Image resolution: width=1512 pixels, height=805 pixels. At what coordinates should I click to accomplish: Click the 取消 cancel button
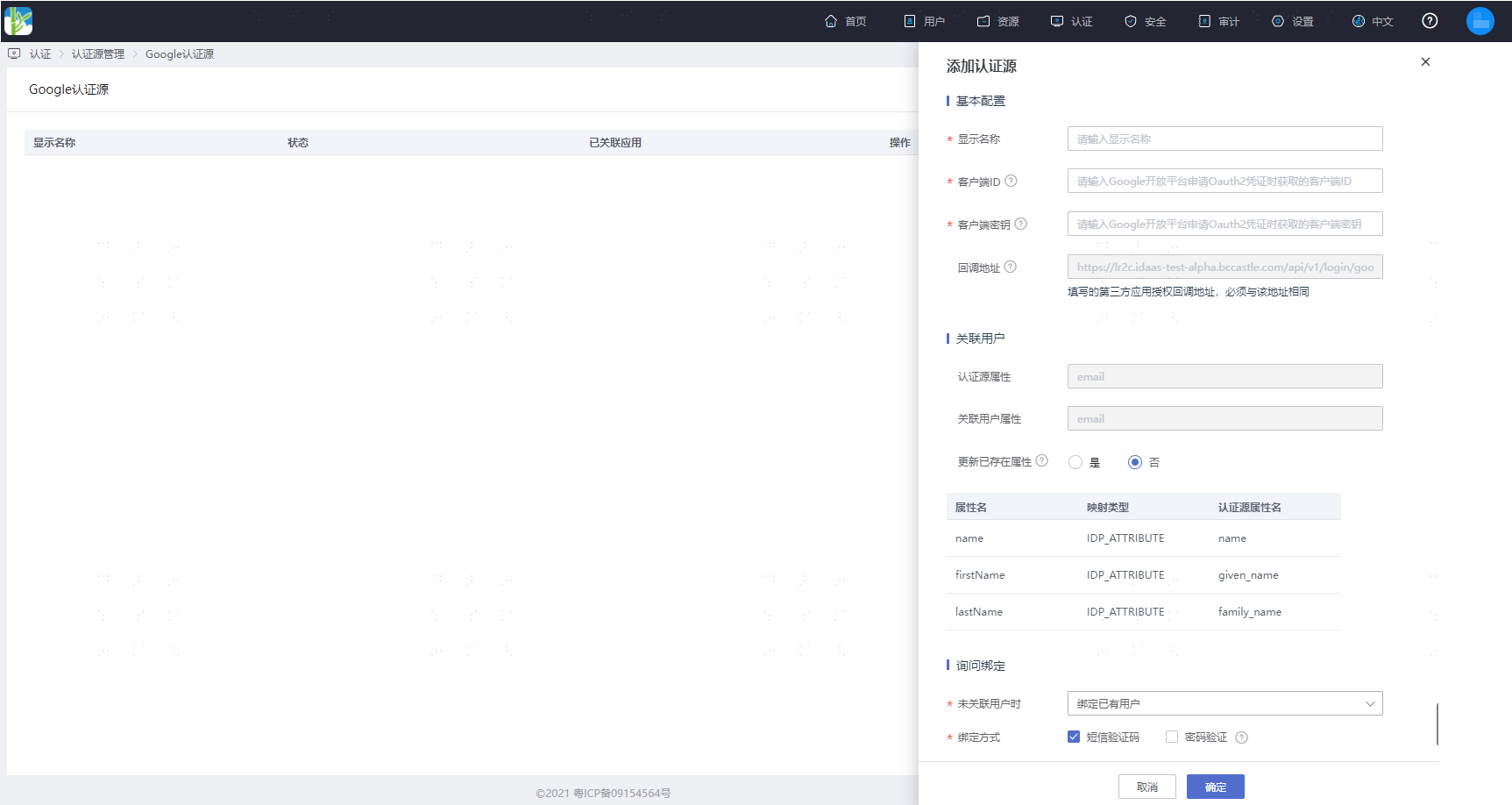(x=1147, y=787)
